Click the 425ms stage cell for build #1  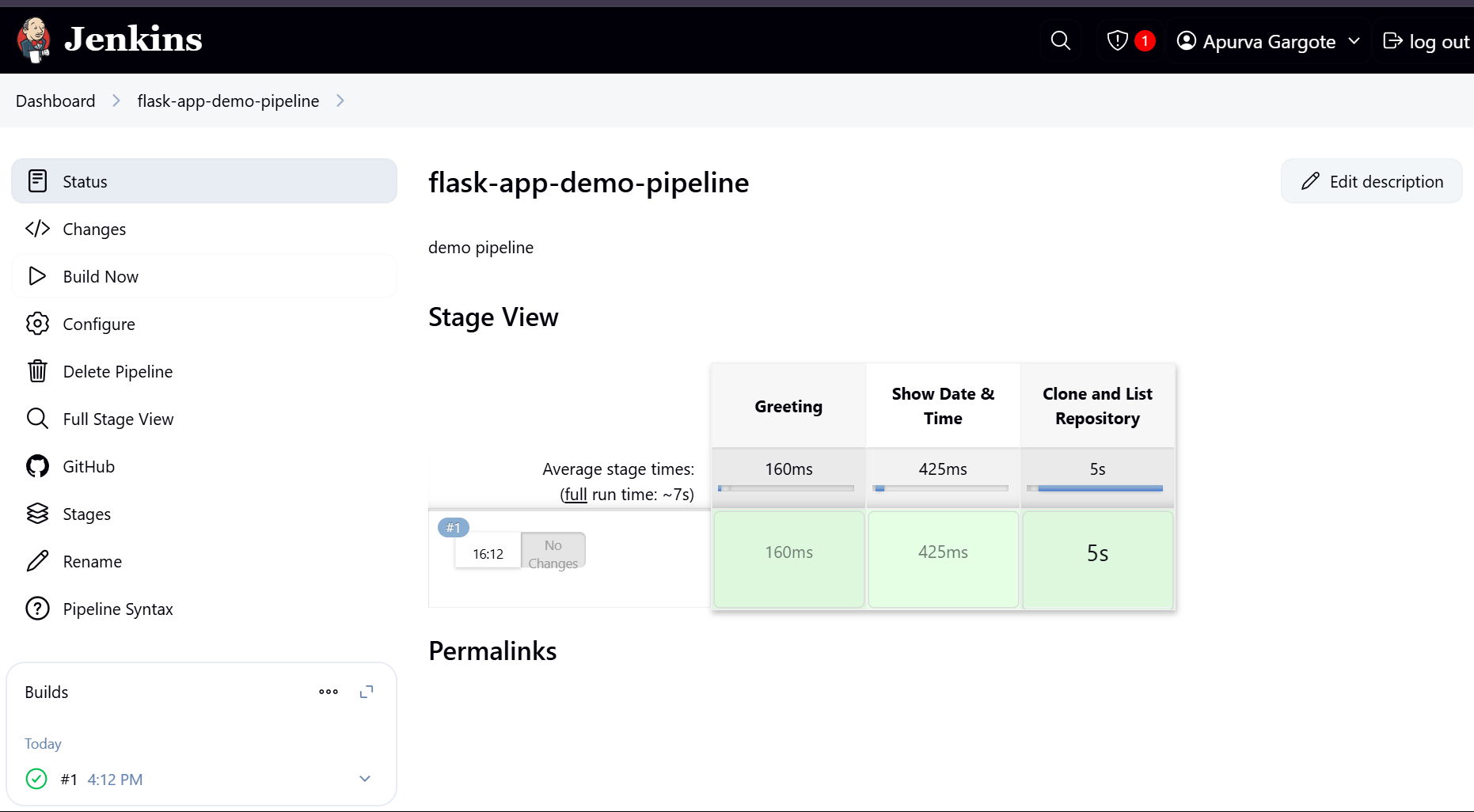pyautogui.click(x=943, y=559)
